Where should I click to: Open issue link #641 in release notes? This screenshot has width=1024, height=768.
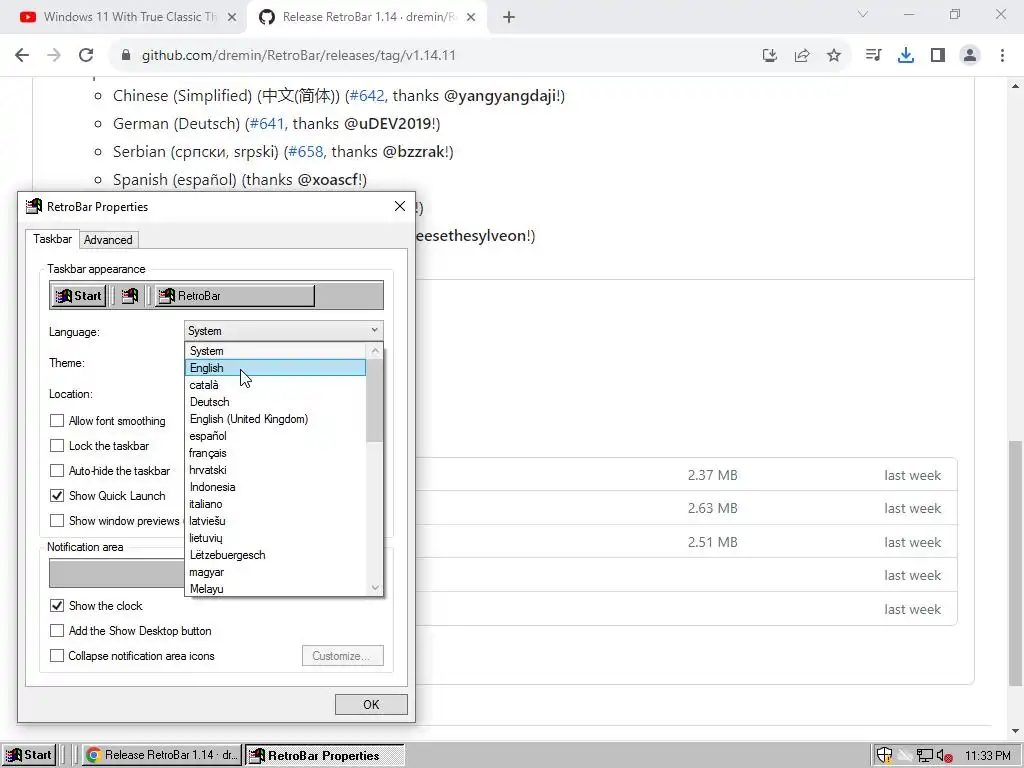tap(266, 123)
